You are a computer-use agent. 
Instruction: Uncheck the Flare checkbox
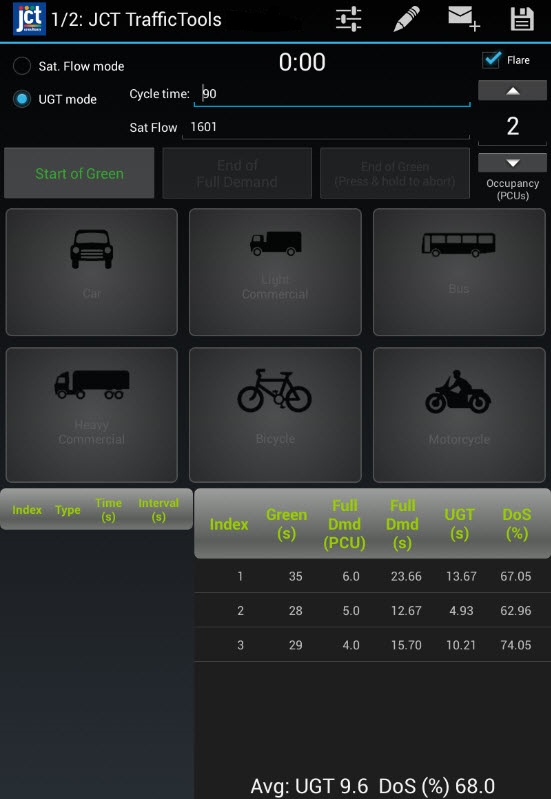click(492, 60)
